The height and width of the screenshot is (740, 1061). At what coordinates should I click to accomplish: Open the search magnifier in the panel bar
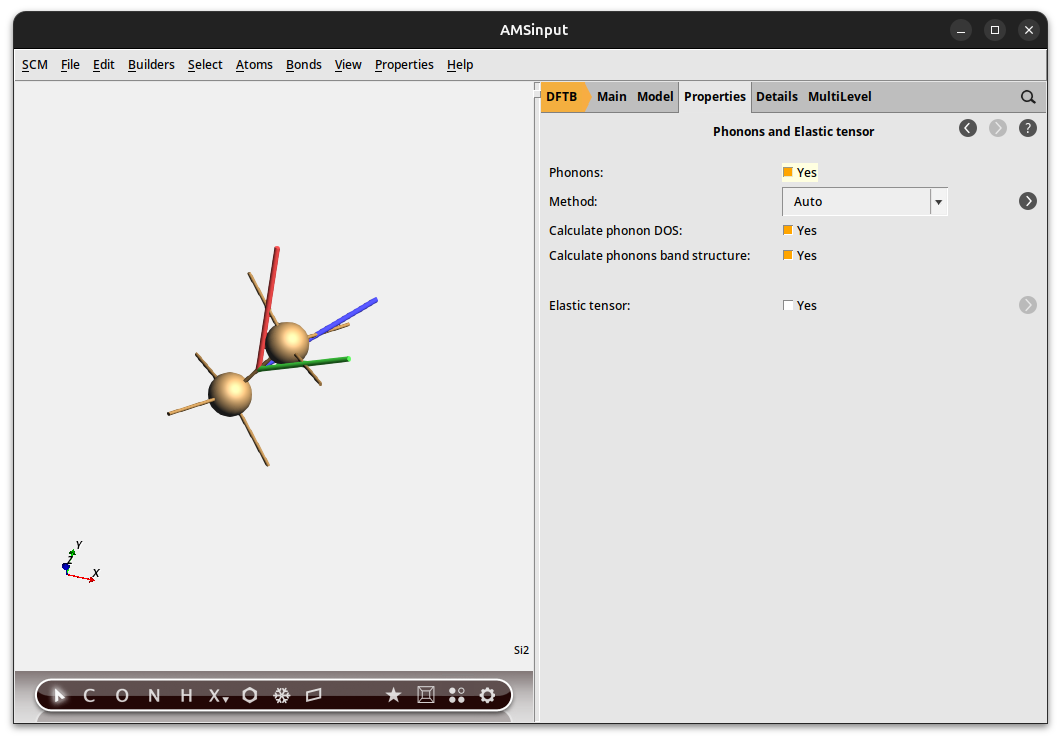pyautogui.click(x=1028, y=96)
